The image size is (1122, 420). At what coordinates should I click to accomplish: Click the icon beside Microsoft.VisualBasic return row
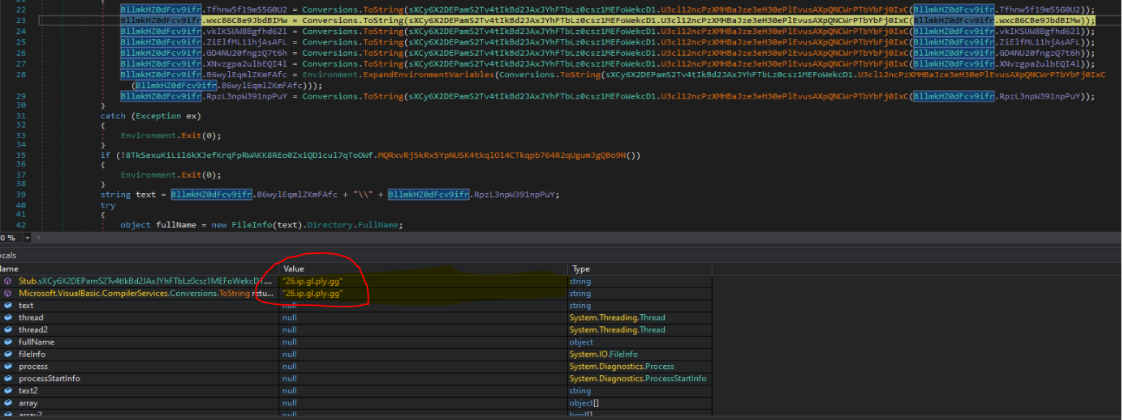click(x=8, y=294)
